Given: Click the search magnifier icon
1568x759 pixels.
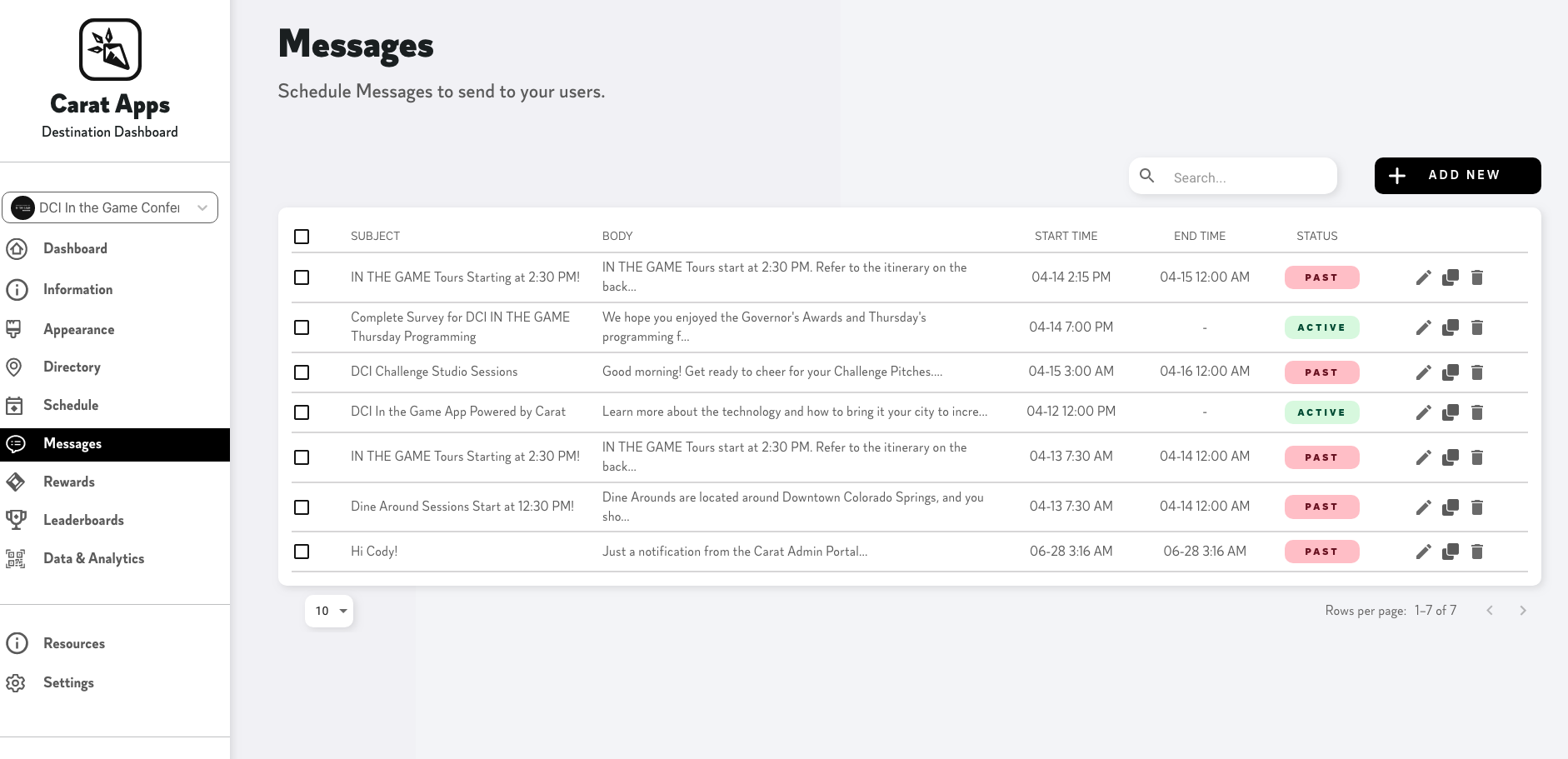Looking at the screenshot, I should 1147,176.
